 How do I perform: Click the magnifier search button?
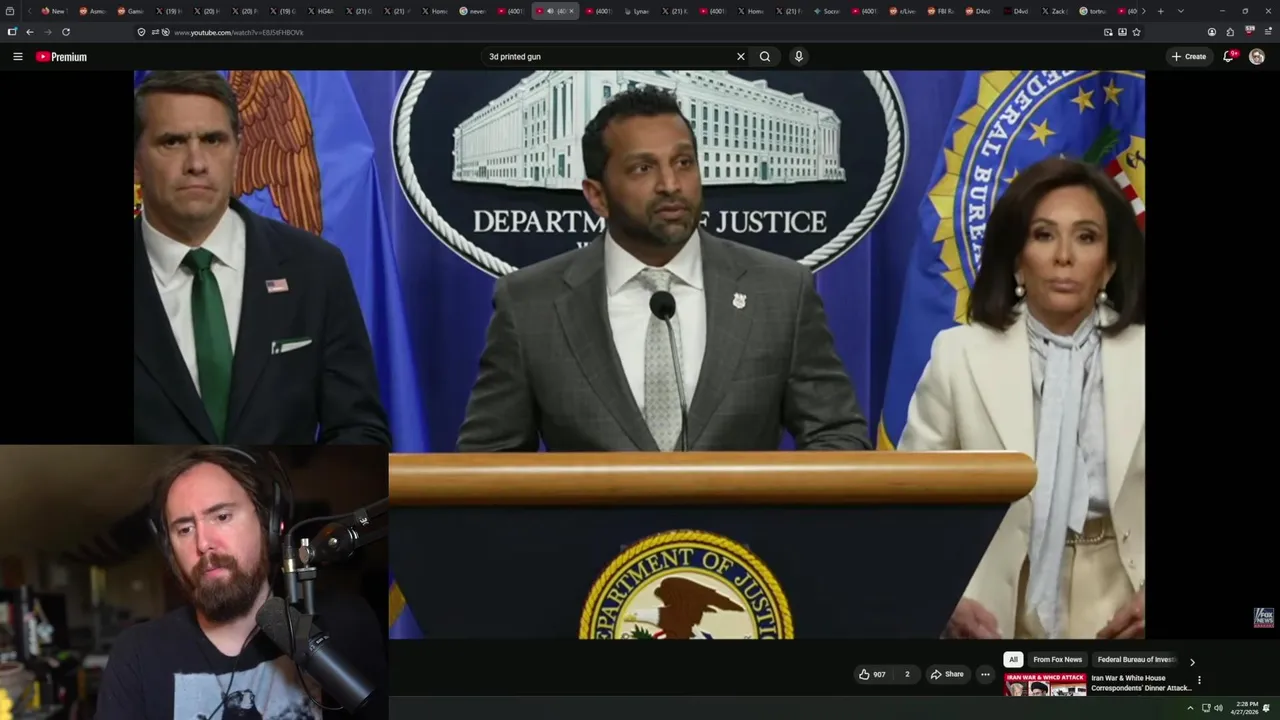[765, 57]
